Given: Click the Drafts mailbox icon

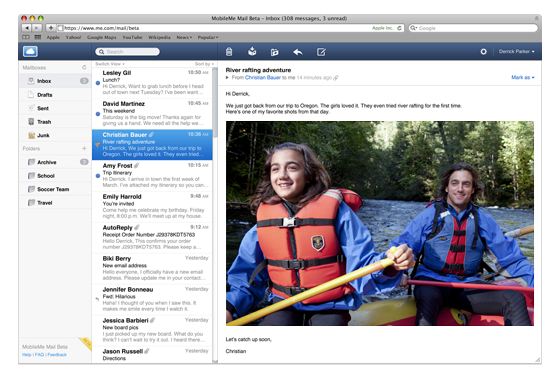Looking at the screenshot, I should 31,95.
